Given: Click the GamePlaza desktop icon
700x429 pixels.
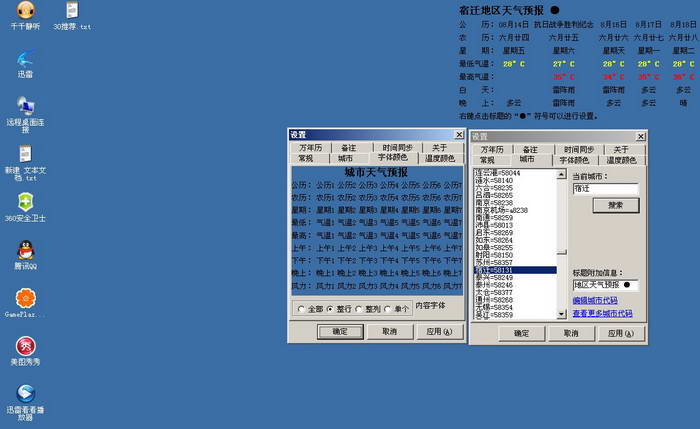Looking at the screenshot, I should click(x=25, y=298).
